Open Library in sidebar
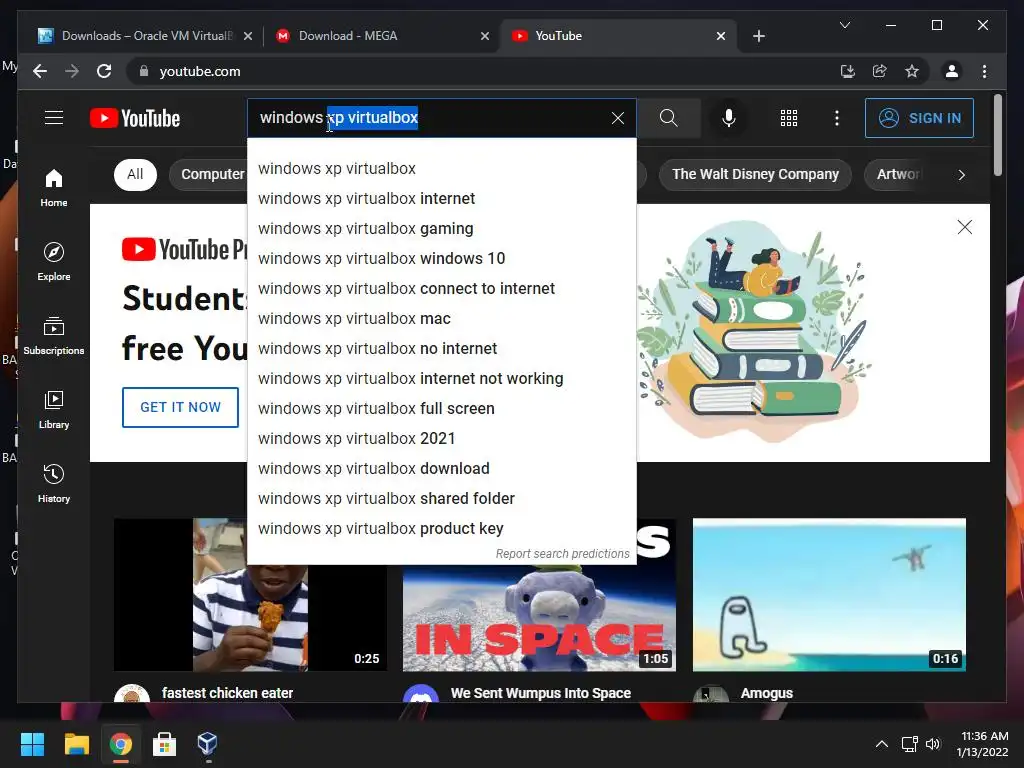The height and width of the screenshot is (768, 1024). [x=54, y=409]
